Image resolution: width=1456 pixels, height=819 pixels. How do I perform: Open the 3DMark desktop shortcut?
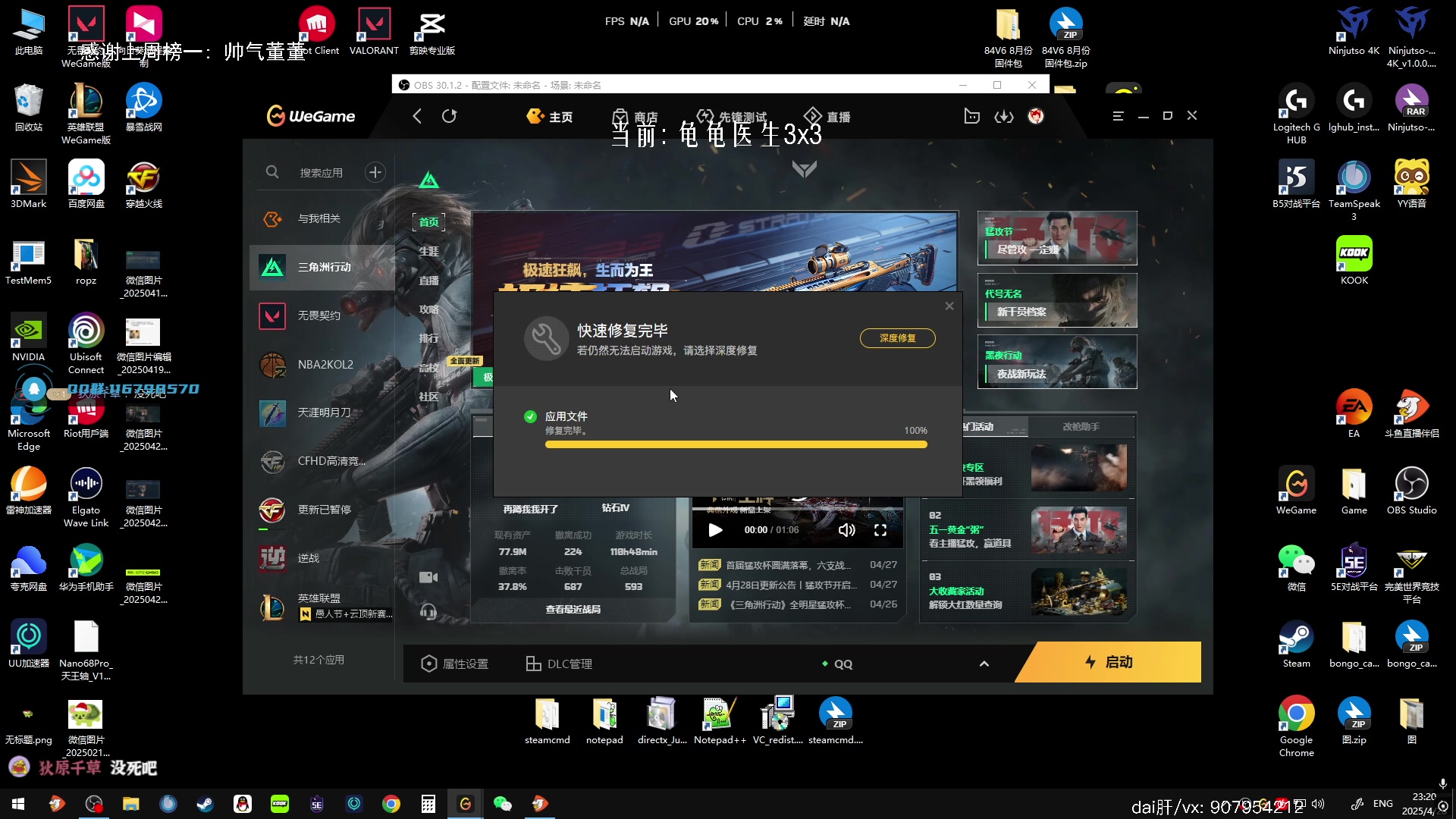click(29, 184)
